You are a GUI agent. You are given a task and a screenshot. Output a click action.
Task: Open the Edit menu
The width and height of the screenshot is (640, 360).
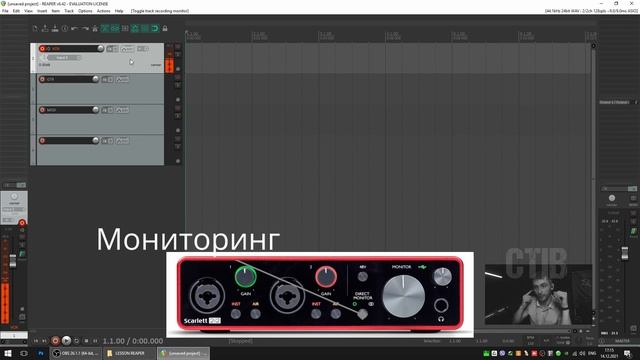click(16, 11)
